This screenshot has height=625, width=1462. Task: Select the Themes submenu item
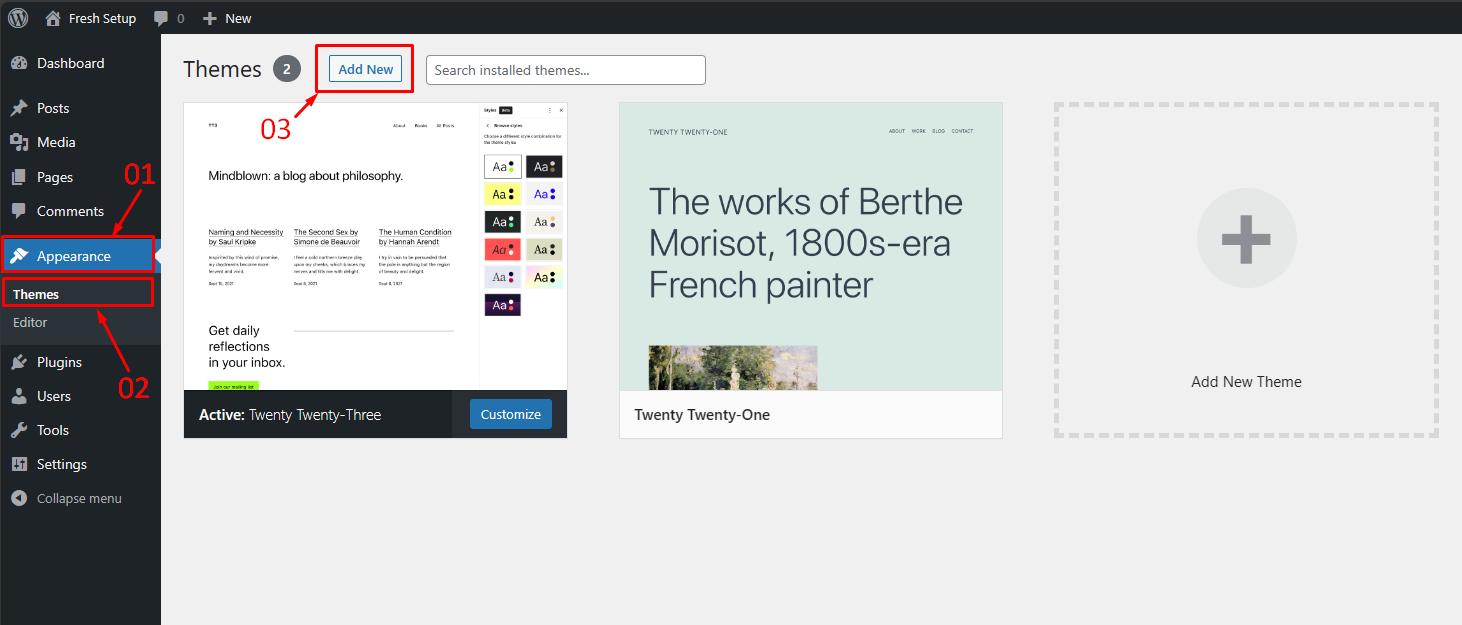click(x=36, y=294)
